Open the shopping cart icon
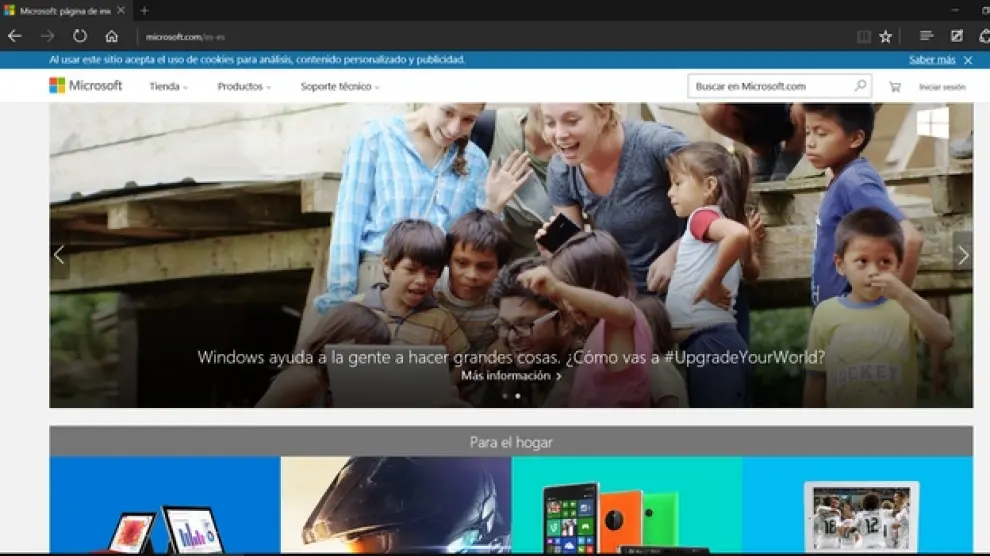990x556 pixels. coord(894,87)
